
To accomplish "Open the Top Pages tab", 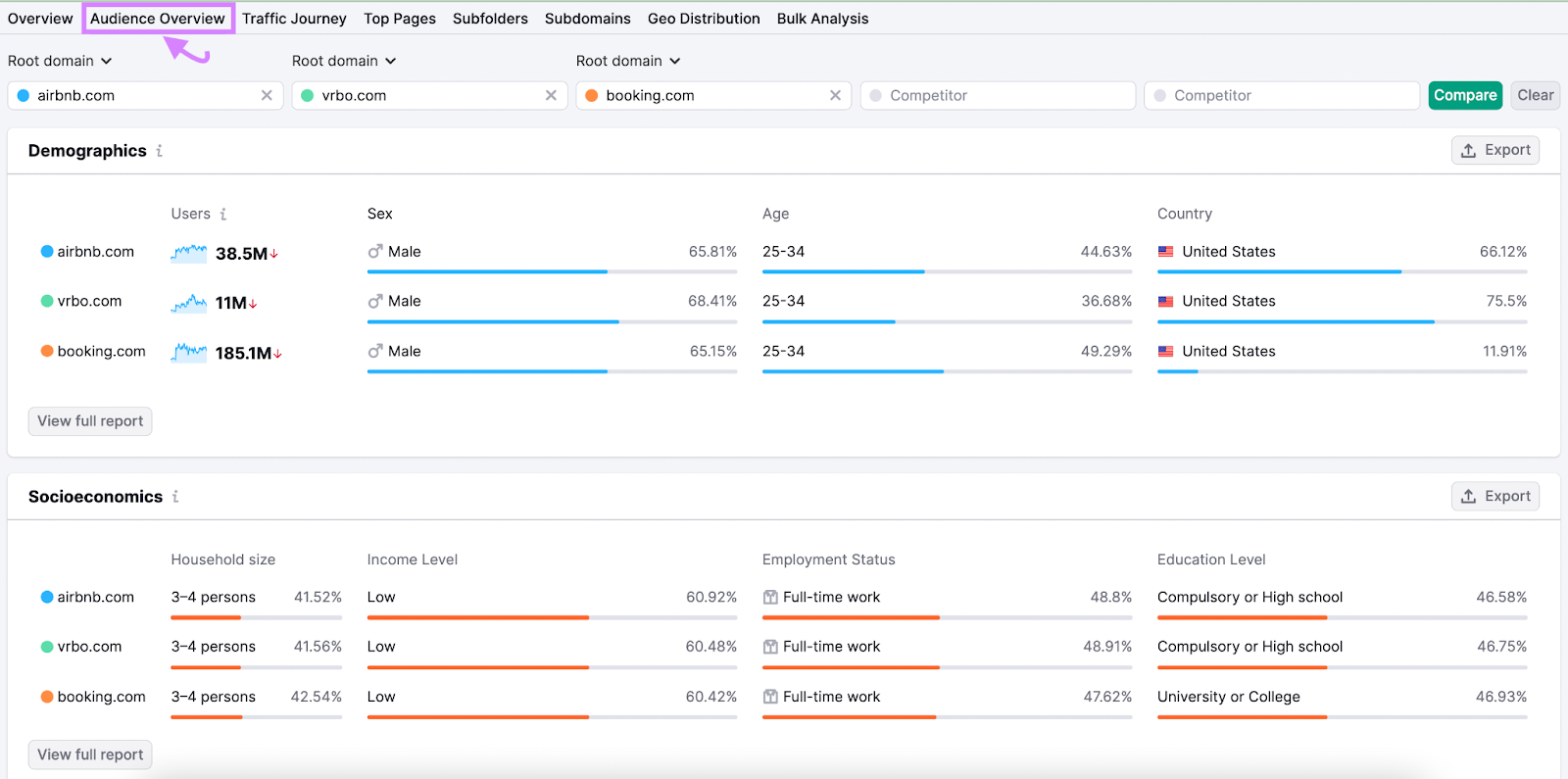I will click(x=400, y=19).
